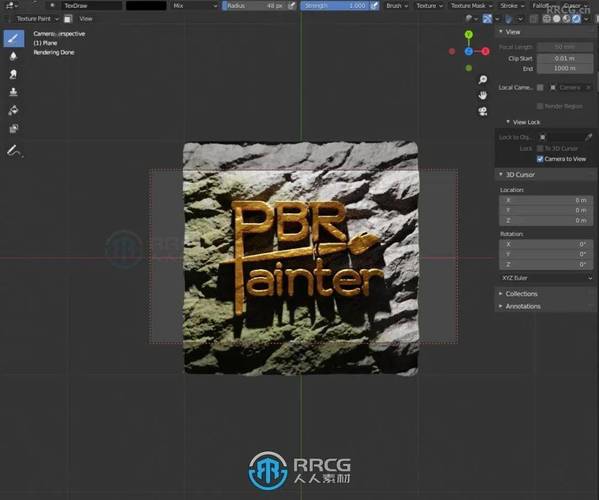Select the Annotate tool

point(15,151)
